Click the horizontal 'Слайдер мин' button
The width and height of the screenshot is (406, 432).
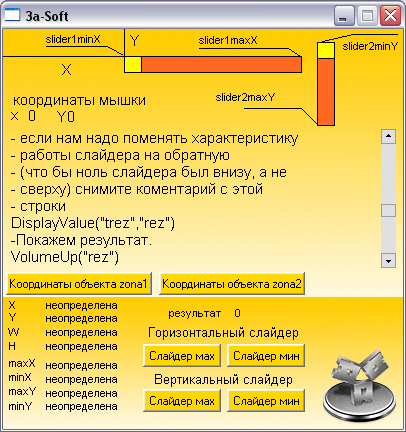pyautogui.click(x=266, y=356)
